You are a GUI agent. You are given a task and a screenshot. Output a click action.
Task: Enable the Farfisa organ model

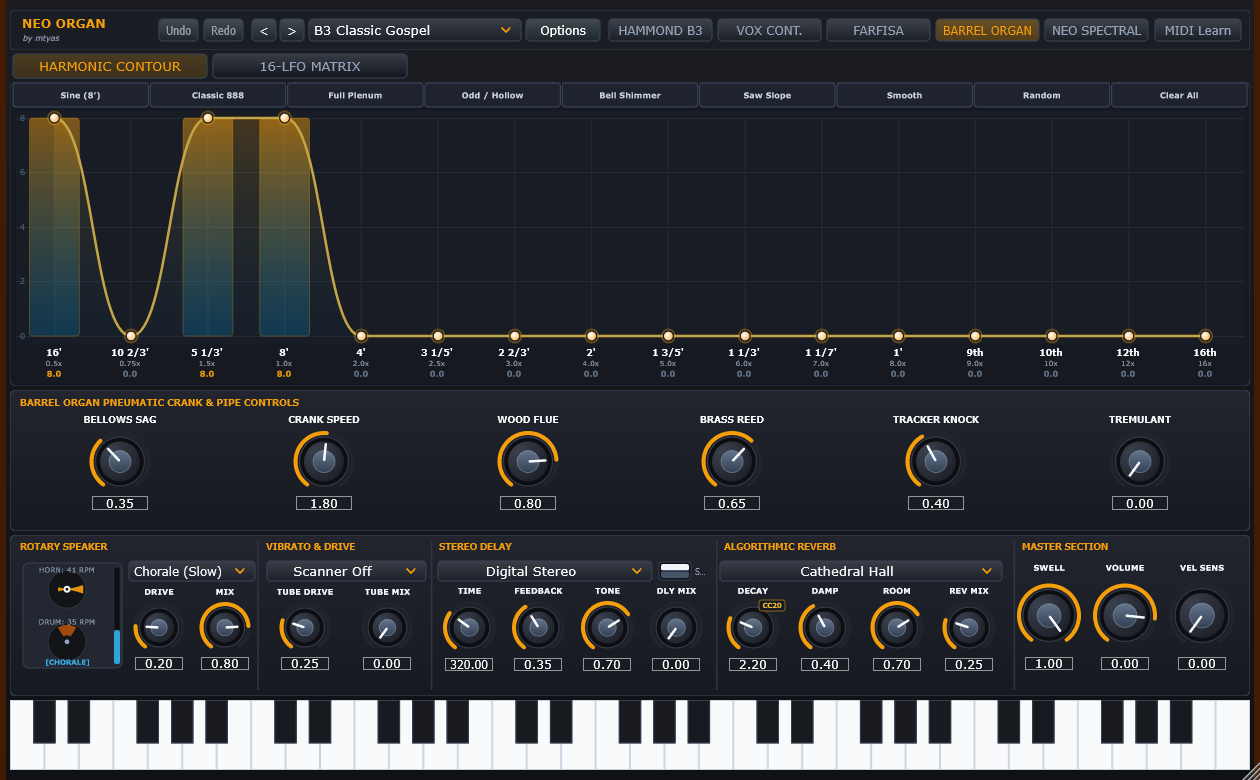878,30
